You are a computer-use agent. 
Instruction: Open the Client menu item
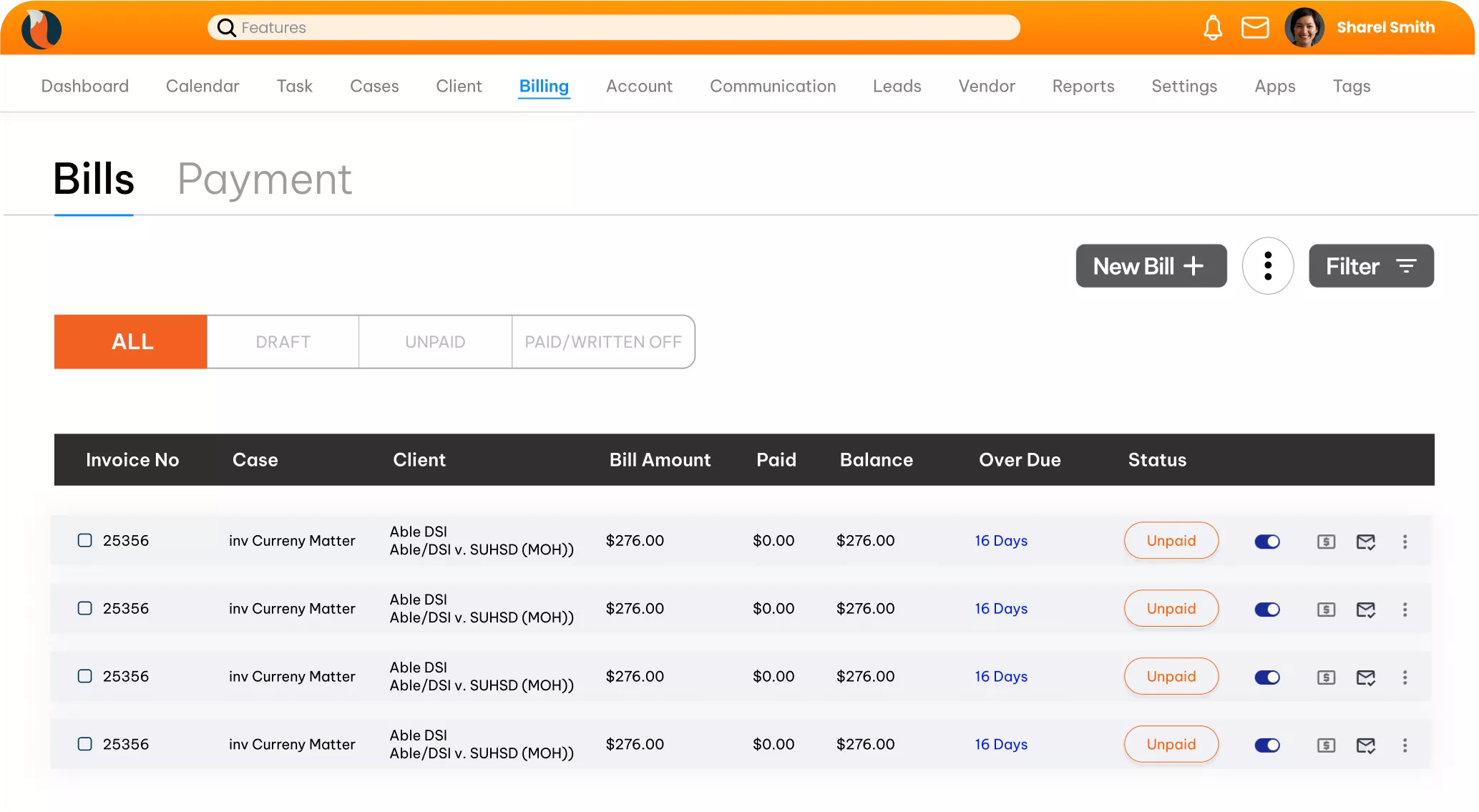click(x=459, y=87)
